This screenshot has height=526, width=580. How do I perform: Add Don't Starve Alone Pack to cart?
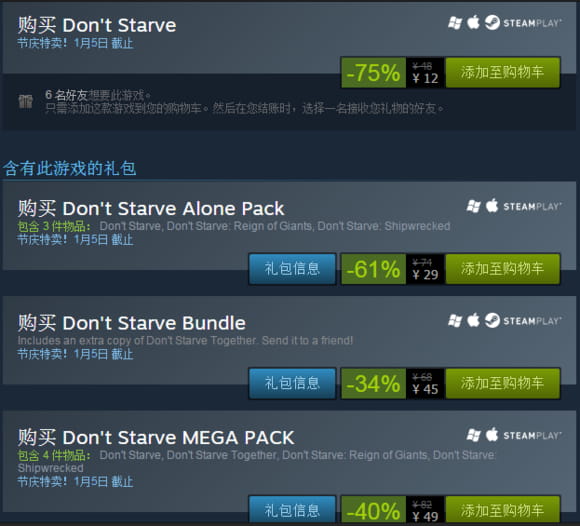coord(503,269)
